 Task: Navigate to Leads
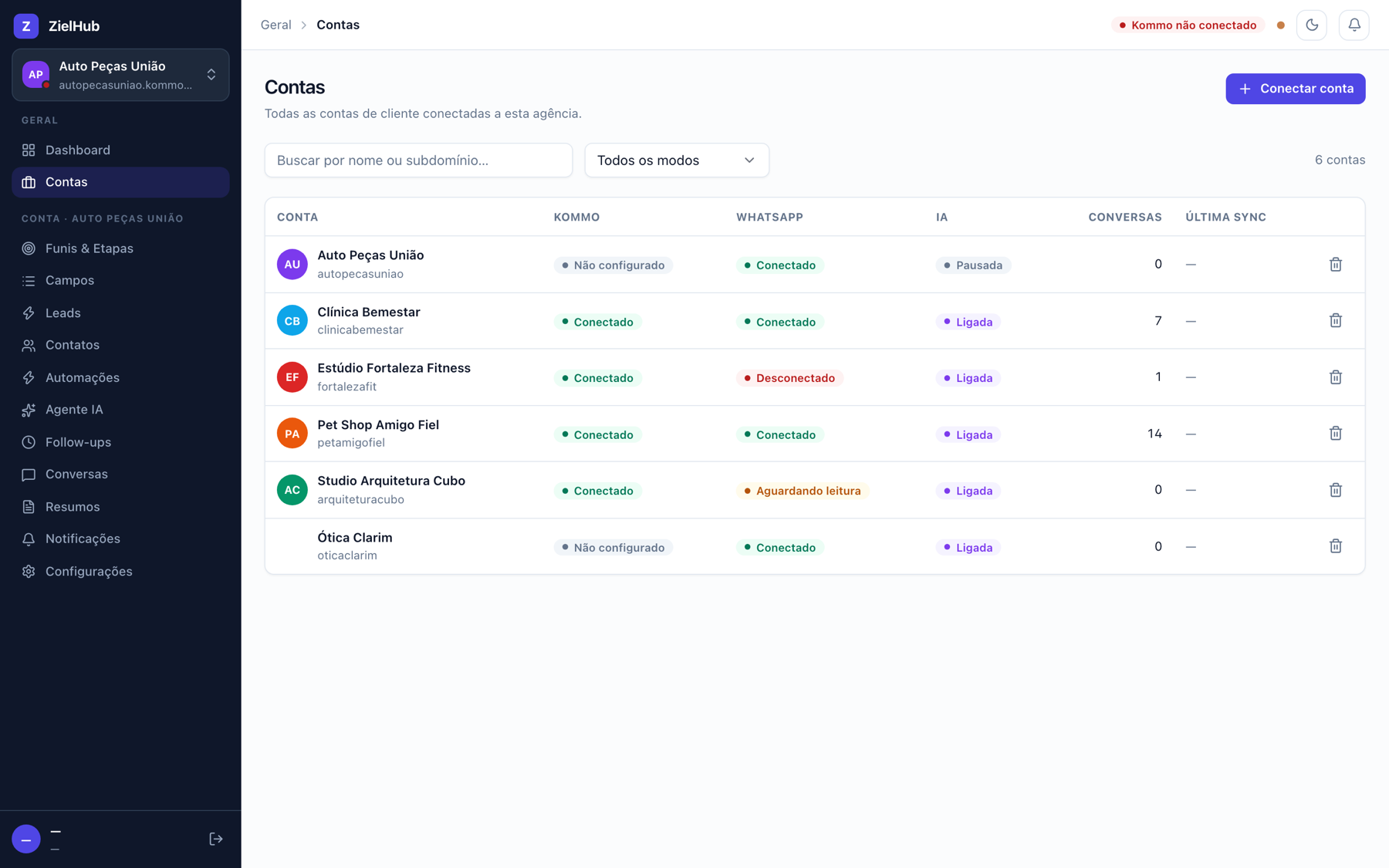point(120,312)
